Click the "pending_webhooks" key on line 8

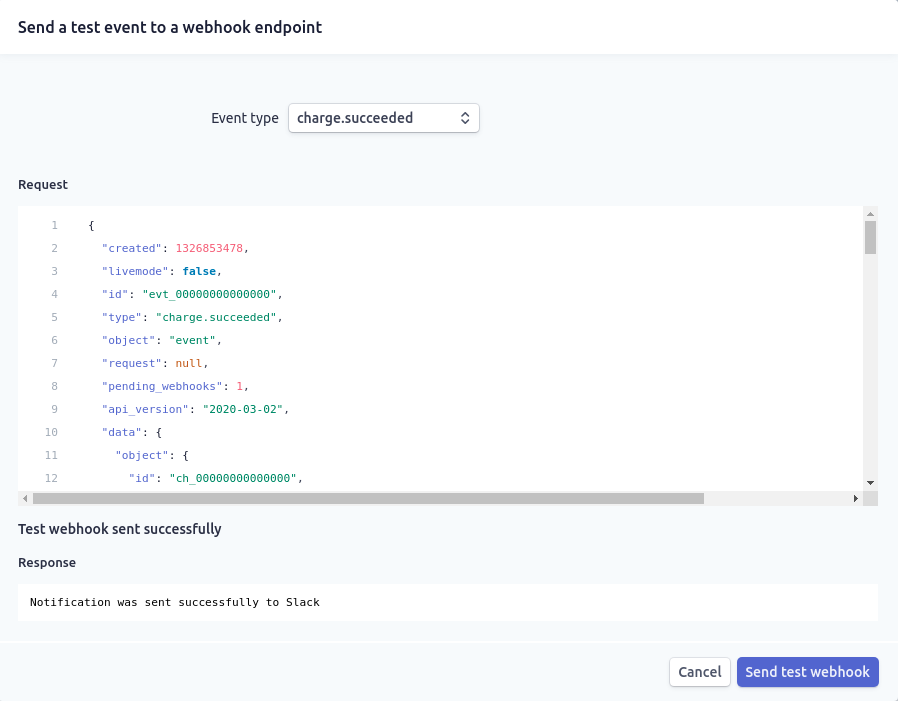(158, 386)
